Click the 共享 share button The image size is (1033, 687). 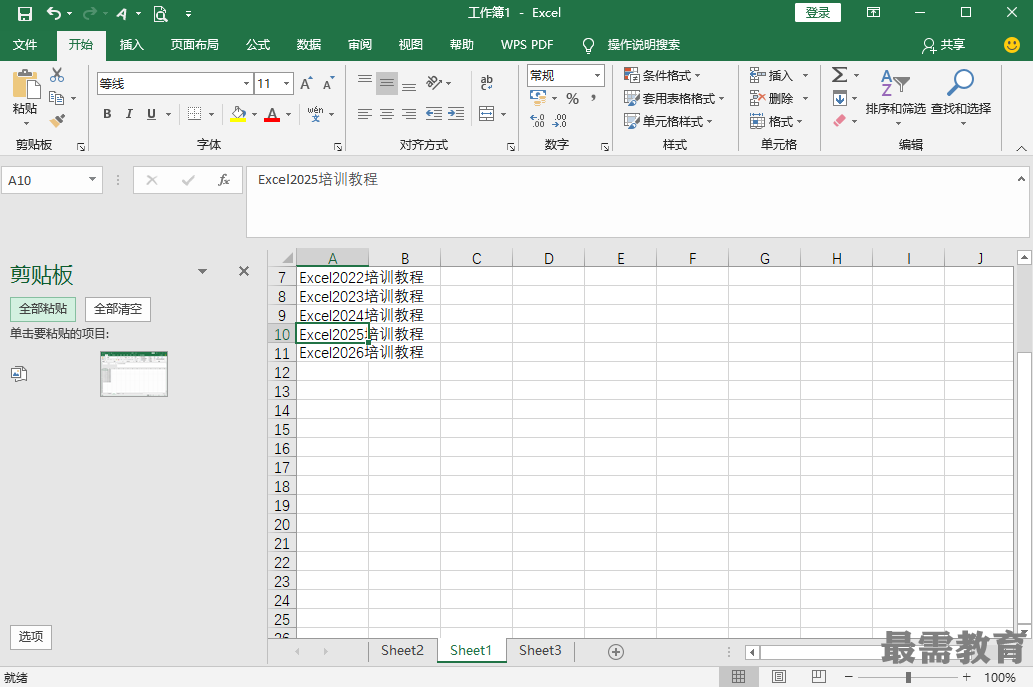point(943,45)
